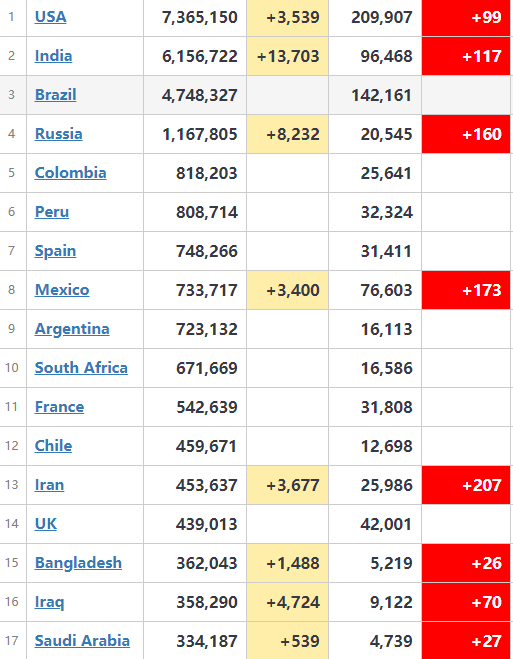The height and width of the screenshot is (659, 513).
Task: Click USA total cases 7,365,150 cell
Action: click(x=195, y=17)
